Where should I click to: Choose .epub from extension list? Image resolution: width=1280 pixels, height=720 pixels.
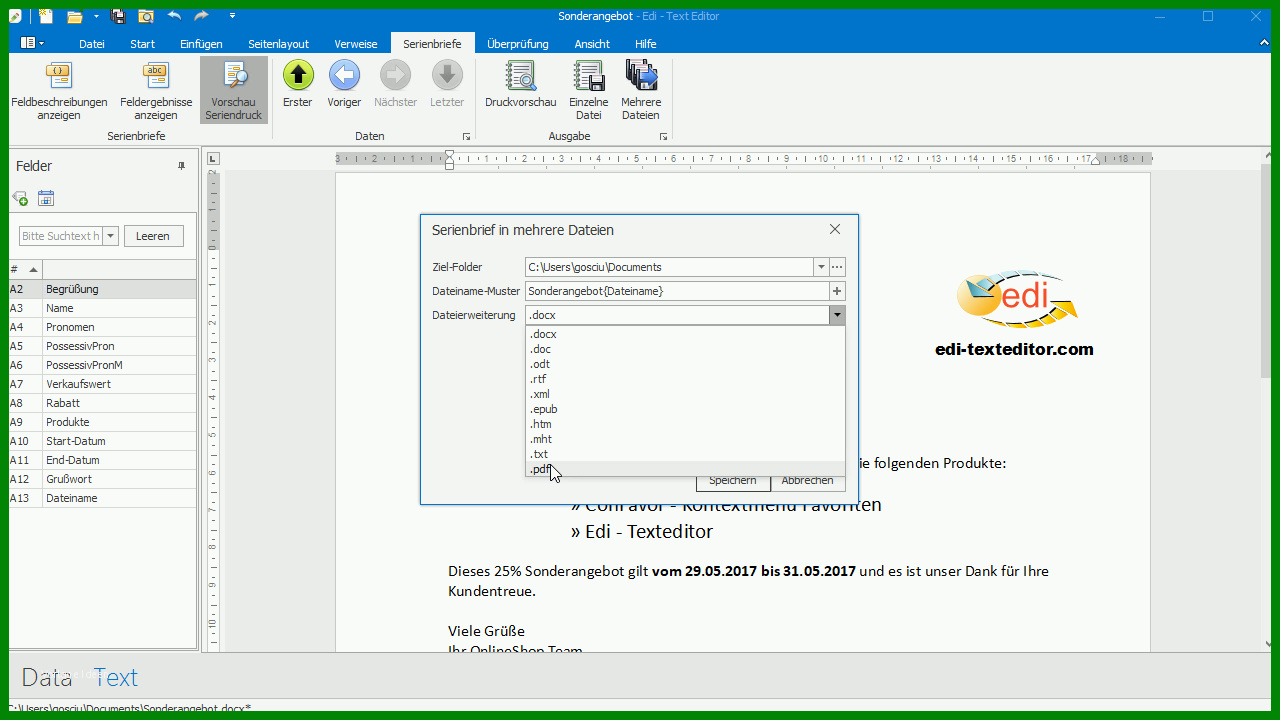click(x=685, y=409)
